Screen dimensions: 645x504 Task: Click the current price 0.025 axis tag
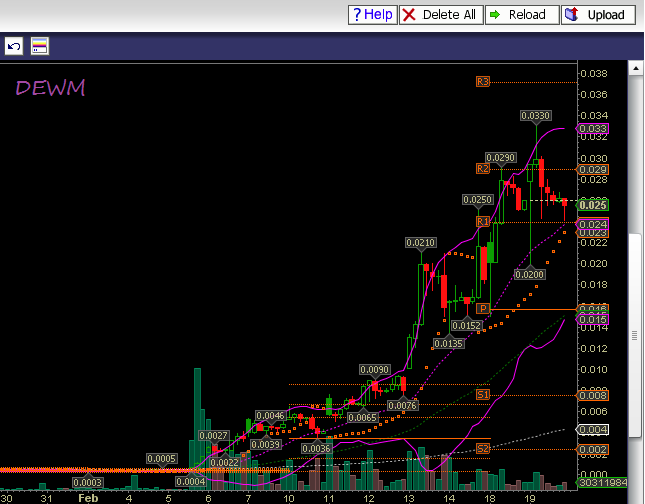click(592, 205)
